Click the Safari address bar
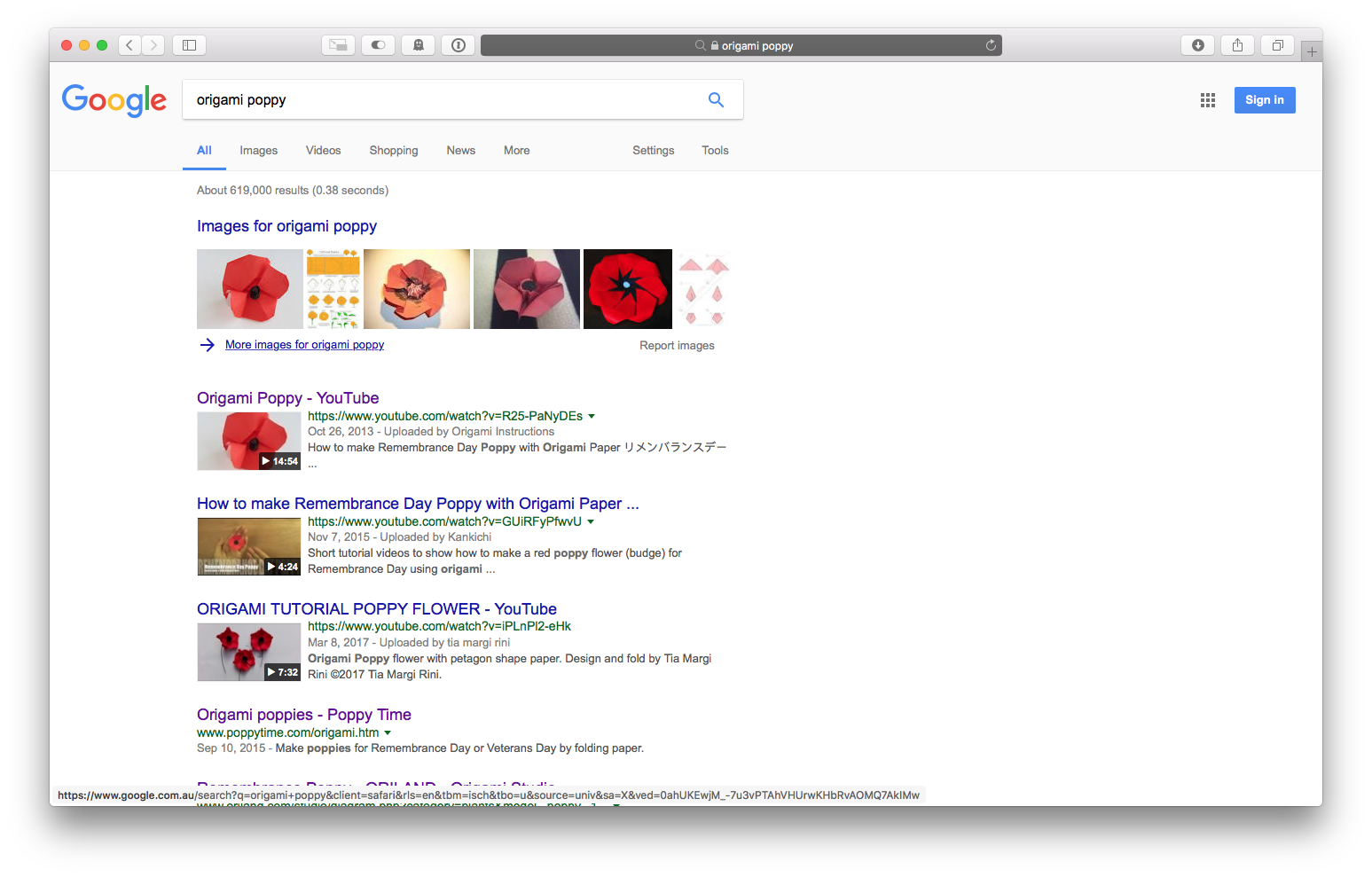 click(741, 45)
